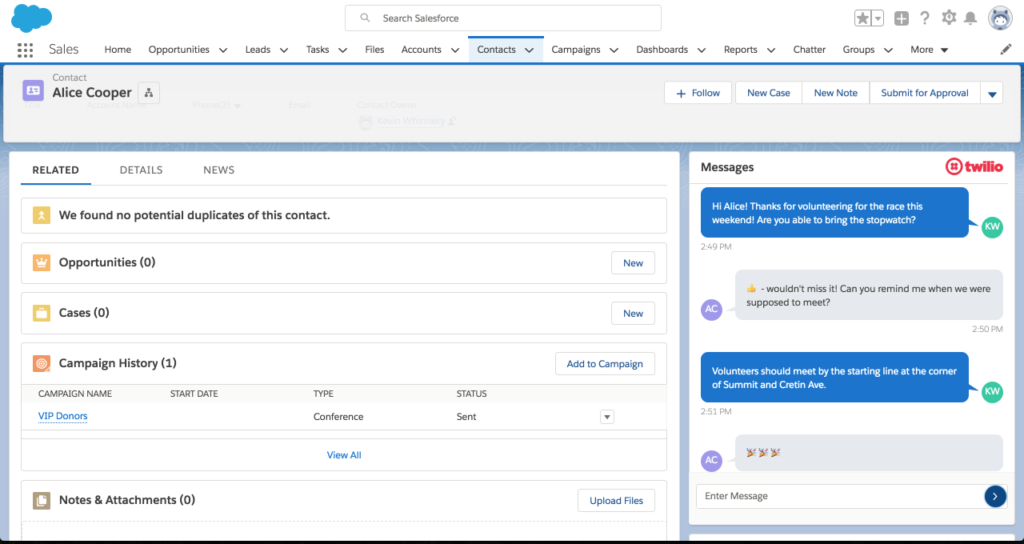Click the Search Salesforce field

pos(503,18)
